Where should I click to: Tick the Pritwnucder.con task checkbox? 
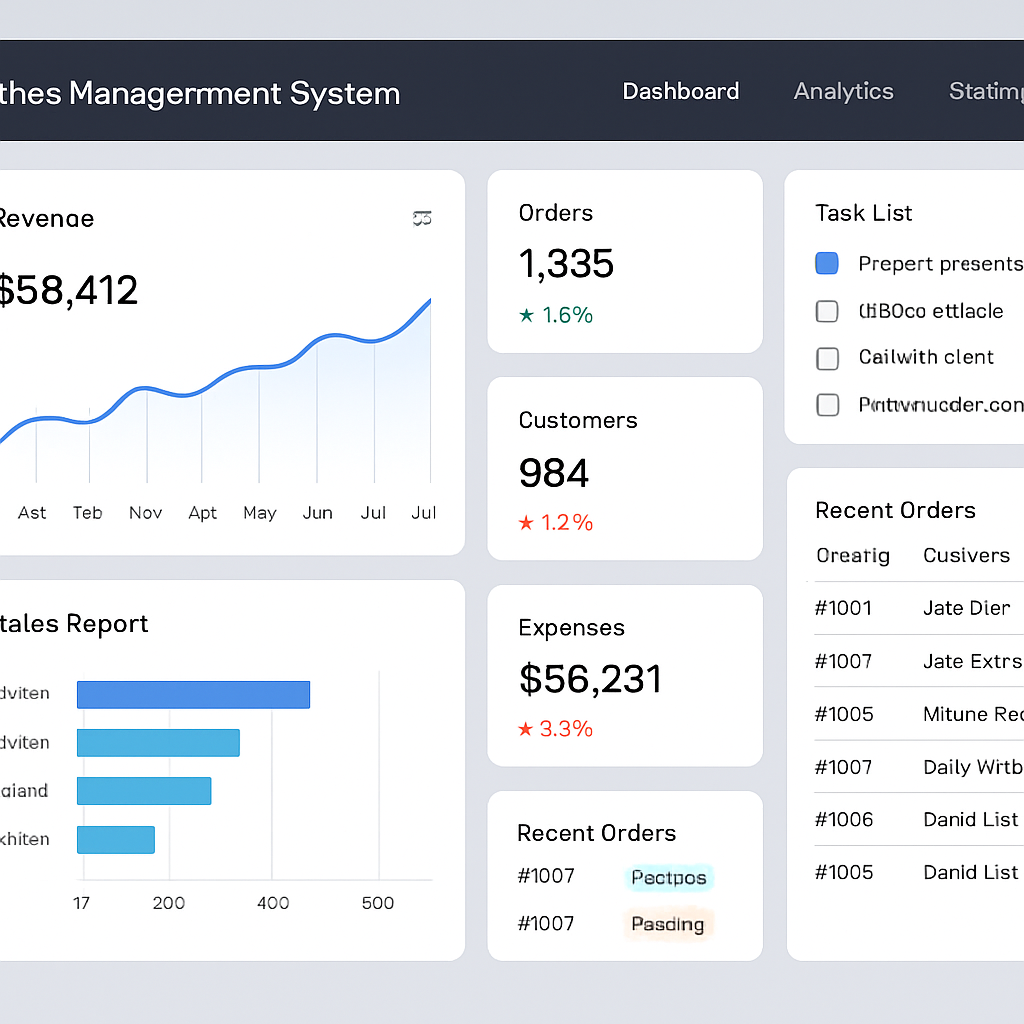(x=827, y=405)
